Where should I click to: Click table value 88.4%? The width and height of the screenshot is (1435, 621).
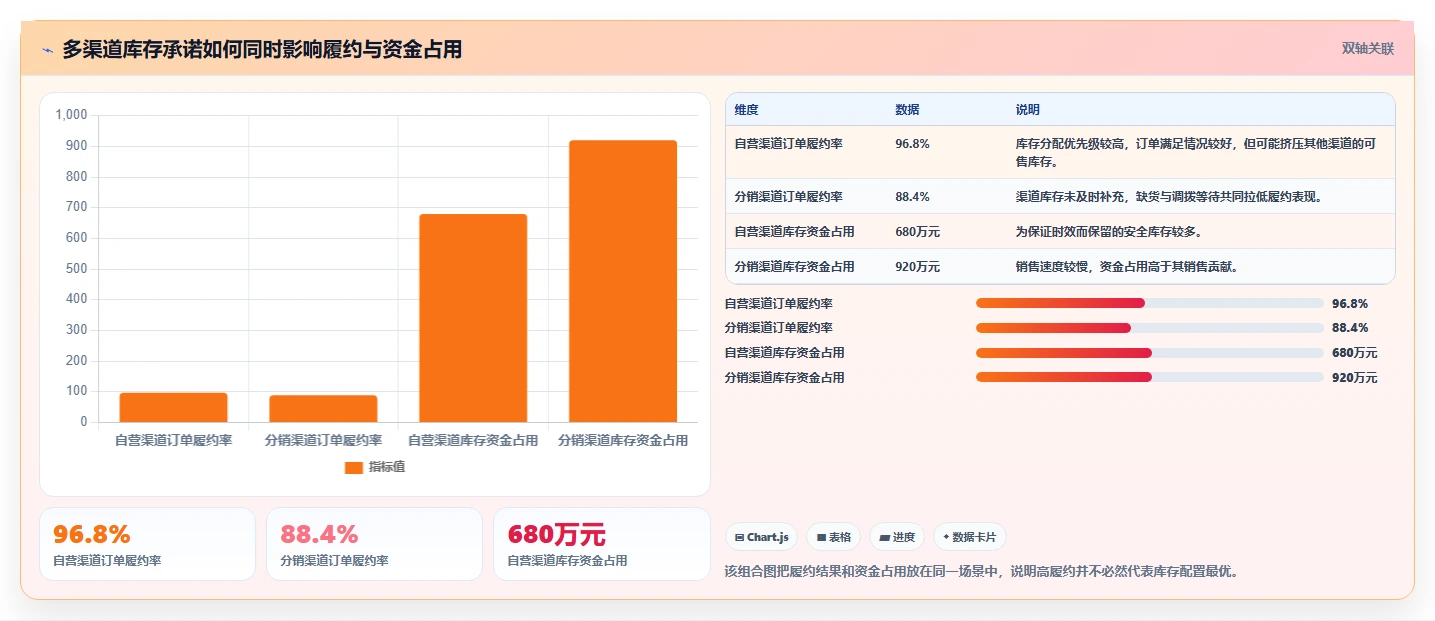point(912,197)
